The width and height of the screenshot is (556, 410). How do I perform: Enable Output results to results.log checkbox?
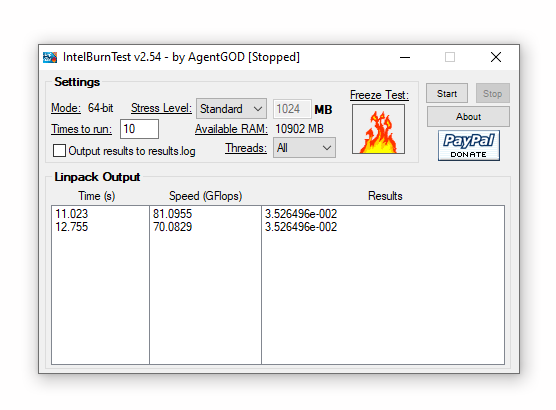[x=59, y=150]
